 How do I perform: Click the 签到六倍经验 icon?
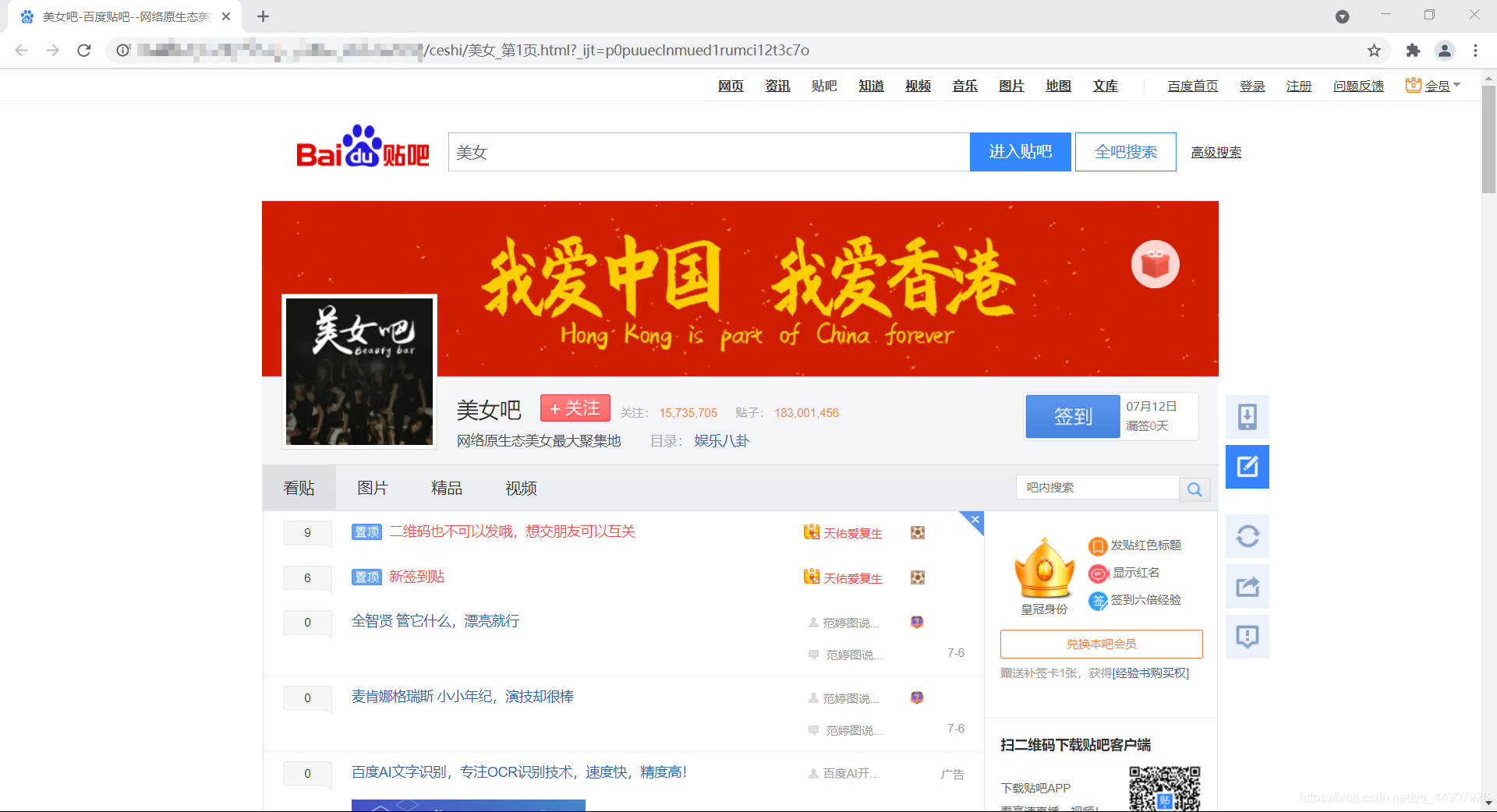tap(1098, 601)
